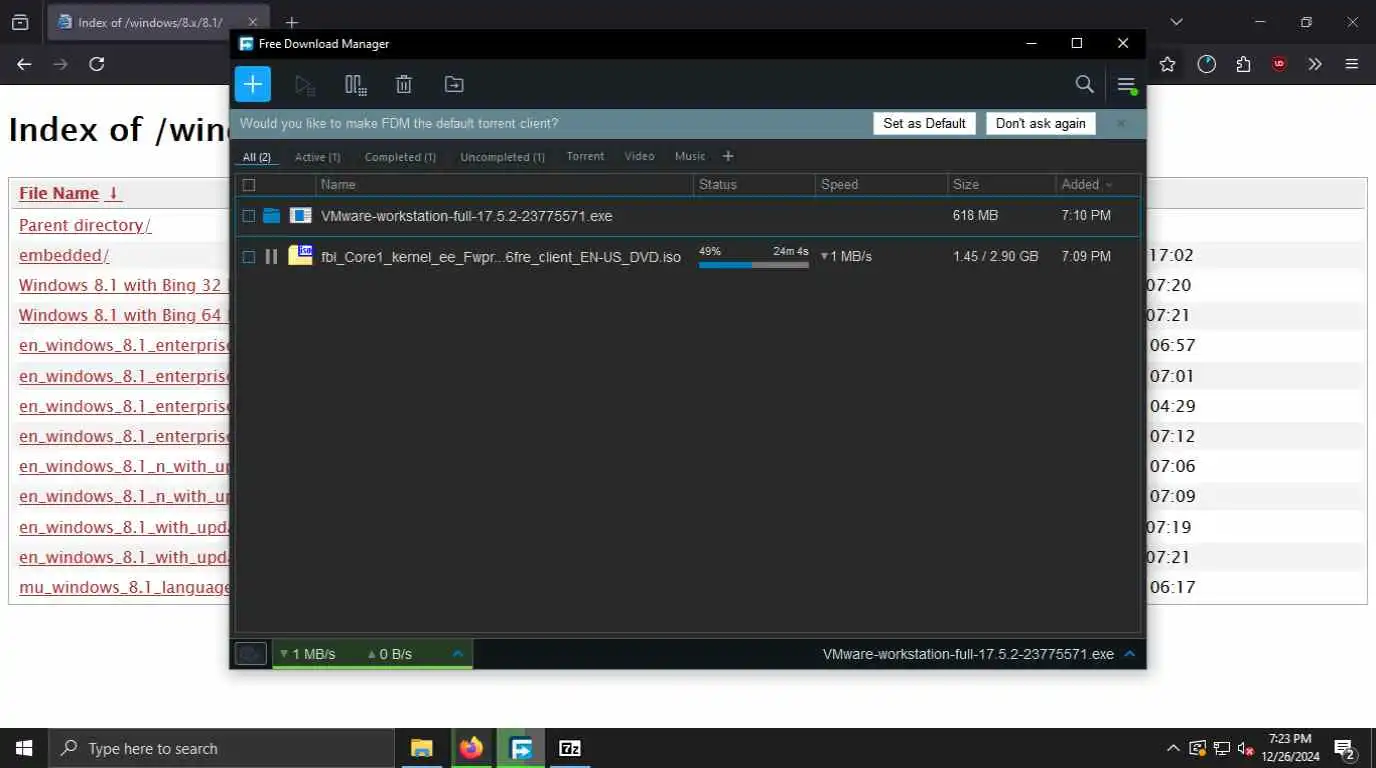Check the VMware-workstation download checkbox
Screen dimensions: 1376x768
coord(249,216)
